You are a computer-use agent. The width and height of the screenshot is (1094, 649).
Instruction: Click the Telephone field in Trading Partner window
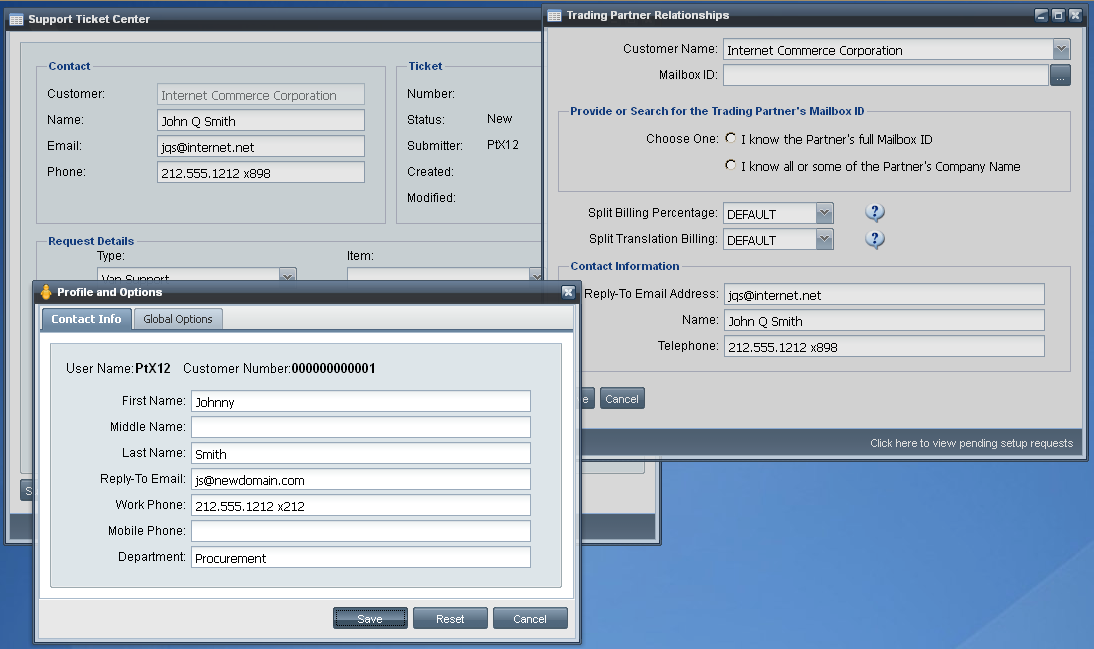884,346
